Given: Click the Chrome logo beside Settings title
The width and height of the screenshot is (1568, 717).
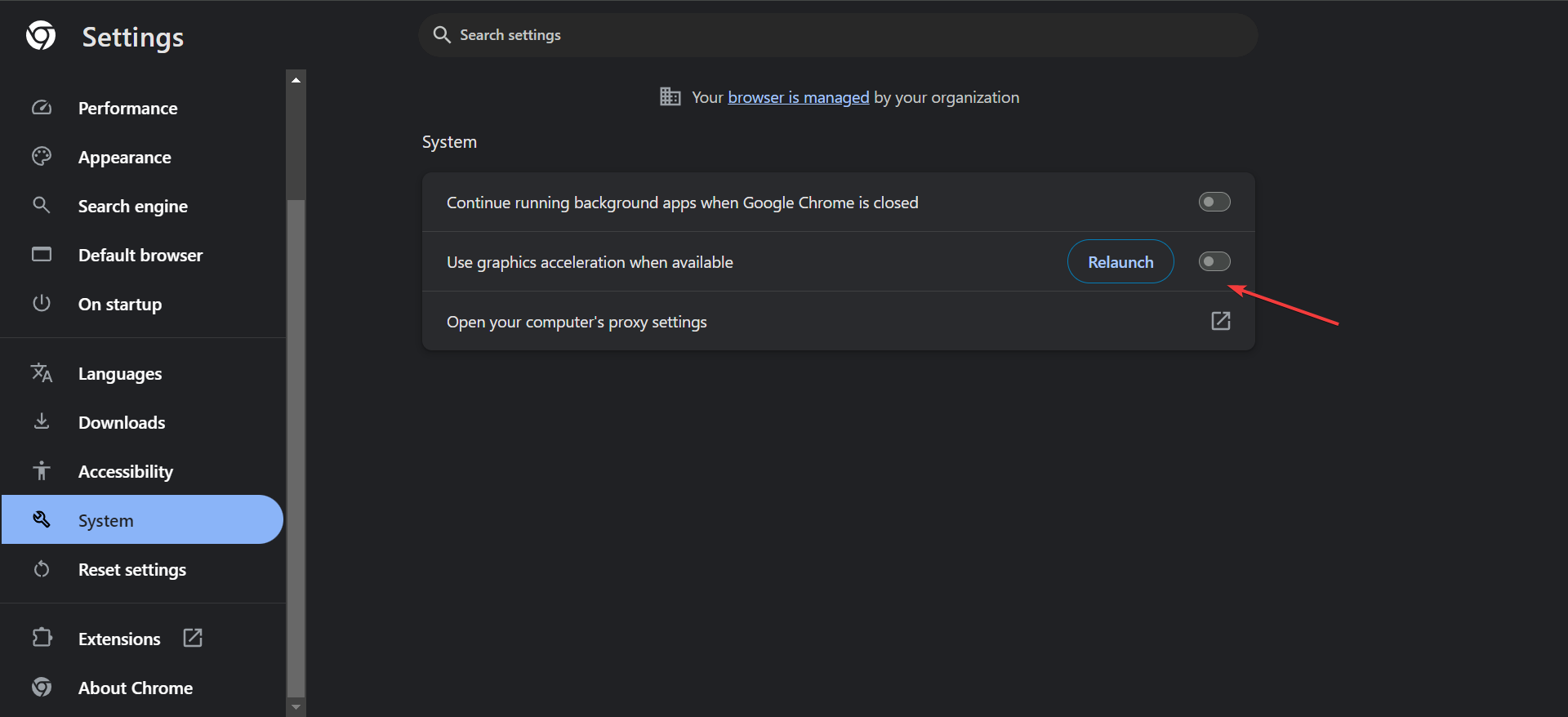Looking at the screenshot, I should click(x=41, y=35).
